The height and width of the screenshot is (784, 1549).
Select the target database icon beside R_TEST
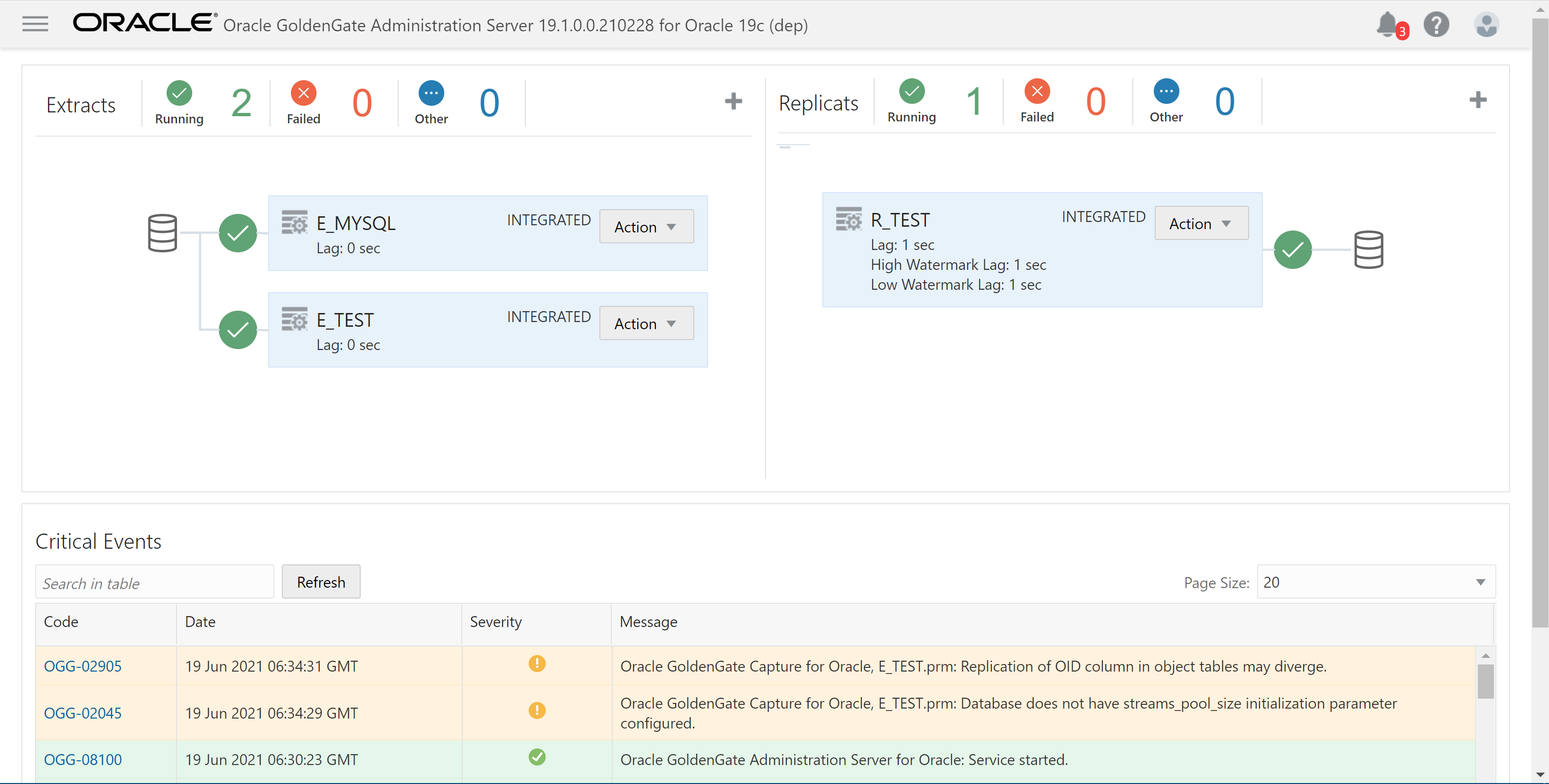1369,249
